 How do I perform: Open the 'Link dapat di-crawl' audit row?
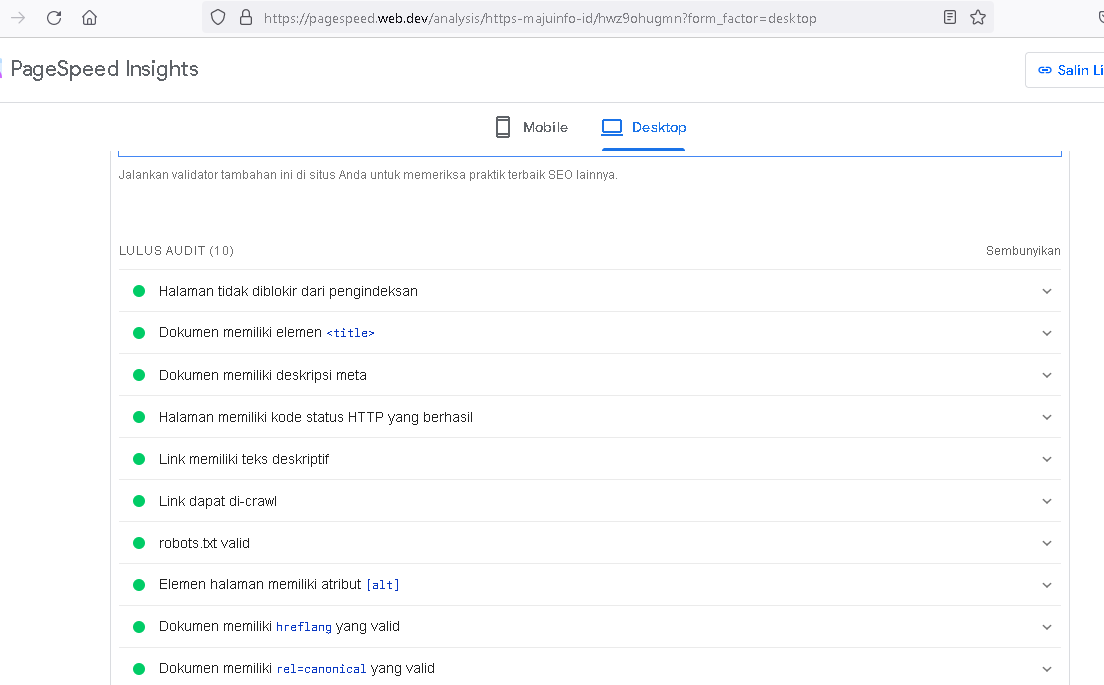[x=218, y=501]
